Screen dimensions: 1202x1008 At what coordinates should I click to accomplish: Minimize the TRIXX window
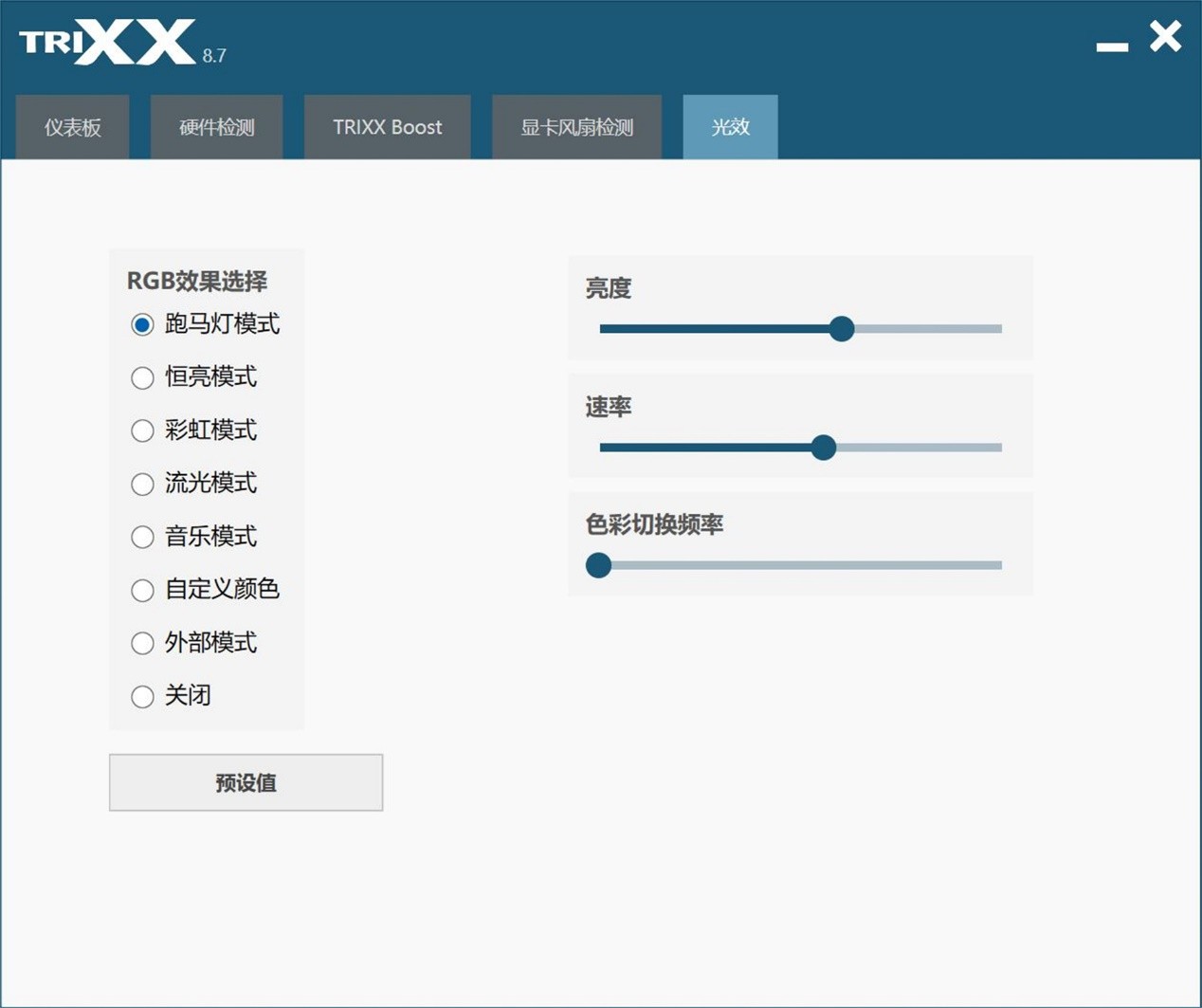tap(1113, 46)
